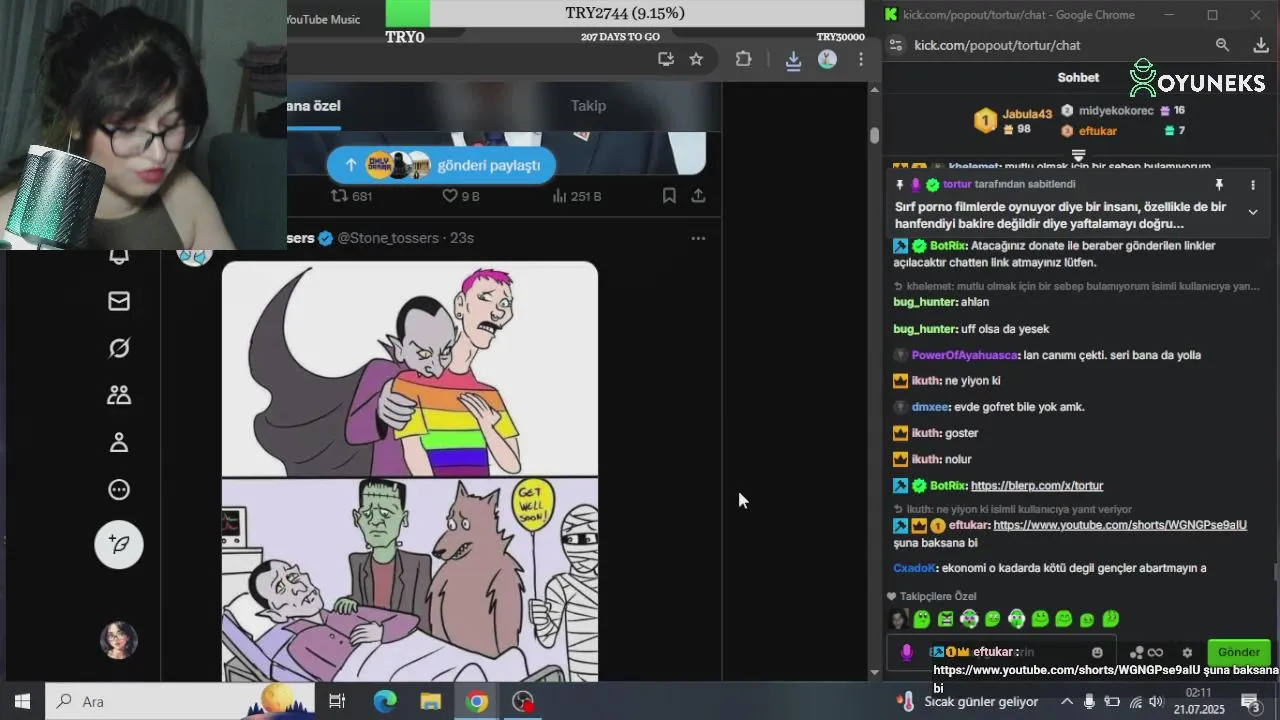The height and width of the screenshot is (720, 1280).
Task: Unpin the pinned chat message
Action: [x=1219, y=185]
